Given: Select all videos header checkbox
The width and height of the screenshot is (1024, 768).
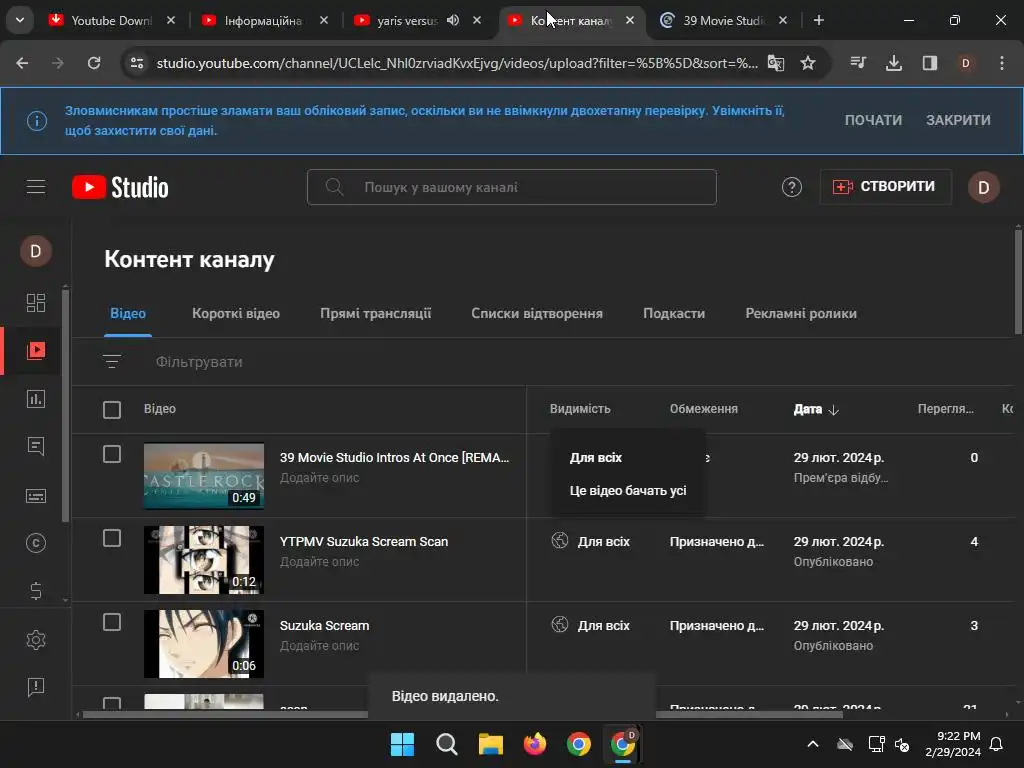Looking at the screenshot, I should coord(112,409).
